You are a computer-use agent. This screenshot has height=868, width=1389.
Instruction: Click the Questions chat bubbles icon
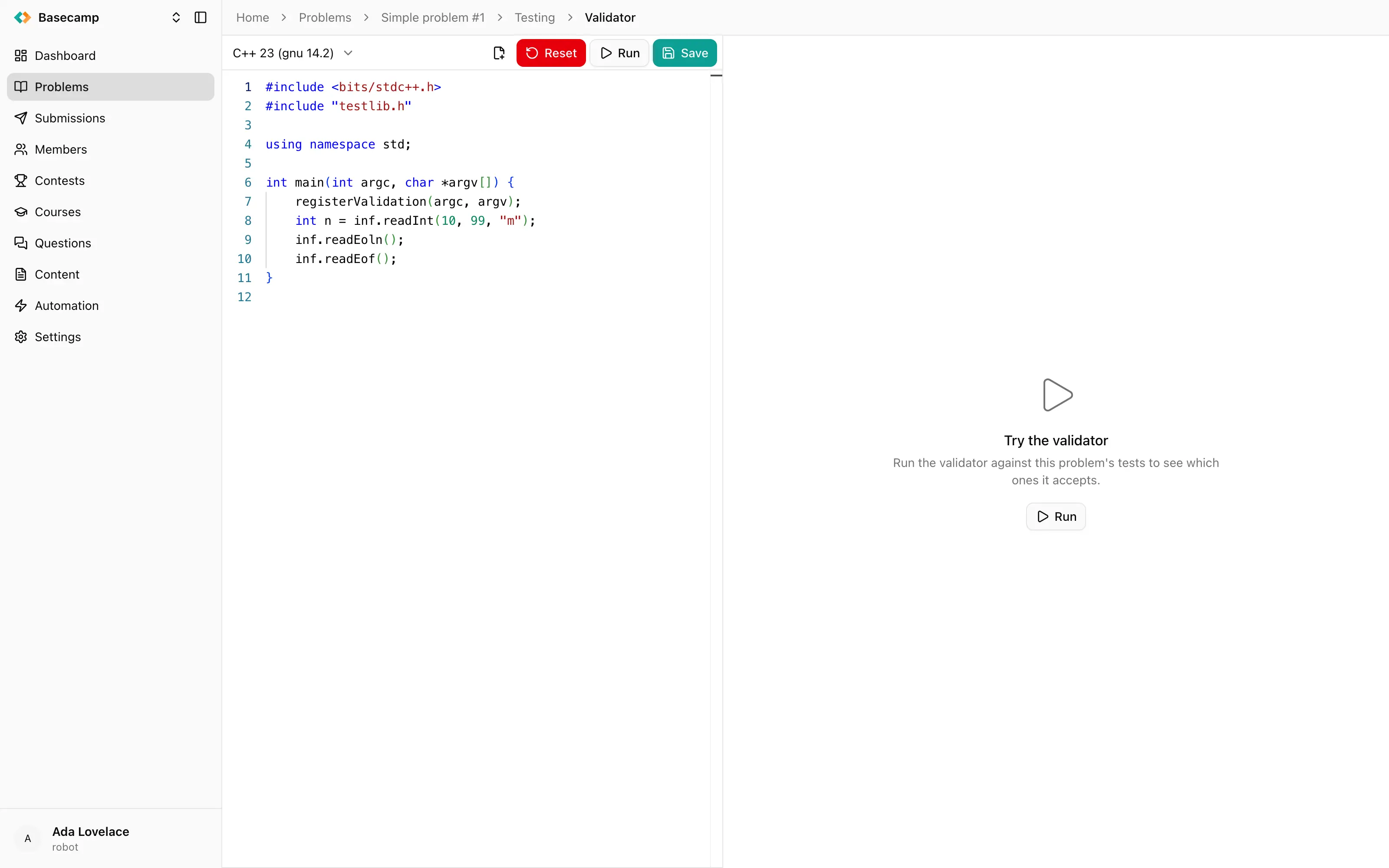(x=21, y=243)
